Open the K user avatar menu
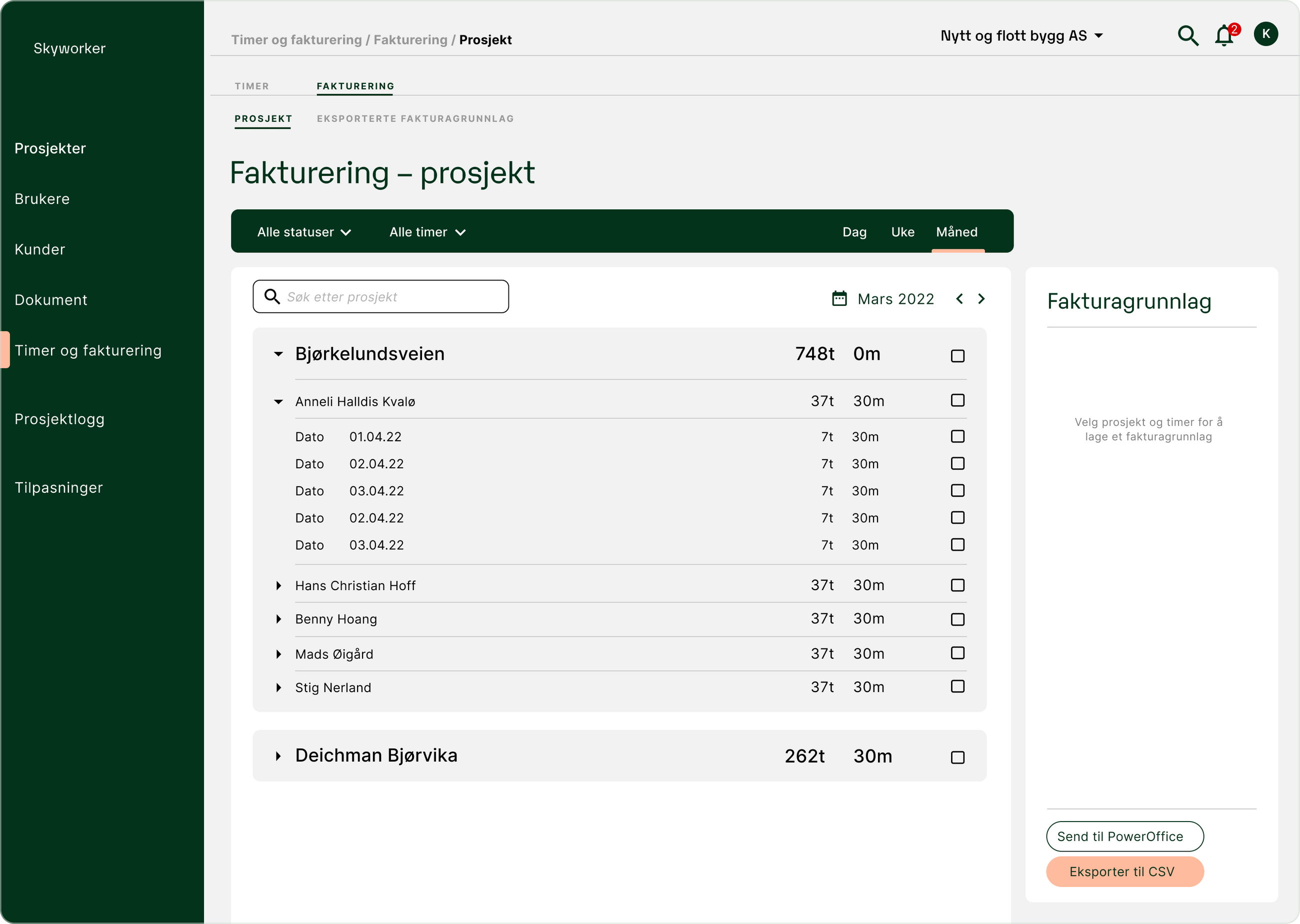The image size is (1300, 924). [1265, 34]
